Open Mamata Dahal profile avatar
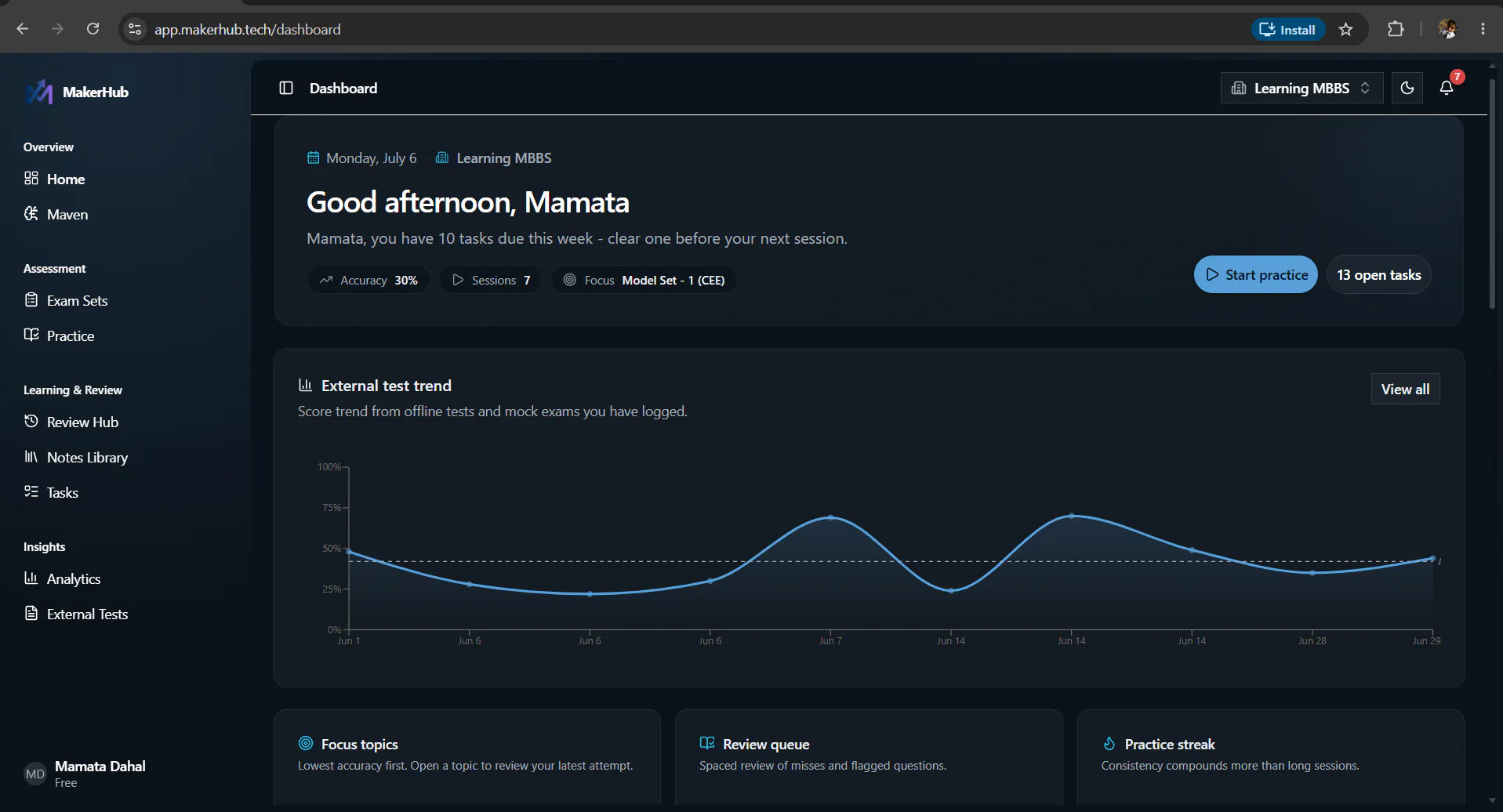Image resolution: width=1503 pixels, height=812 pixels. click(35, 774)
